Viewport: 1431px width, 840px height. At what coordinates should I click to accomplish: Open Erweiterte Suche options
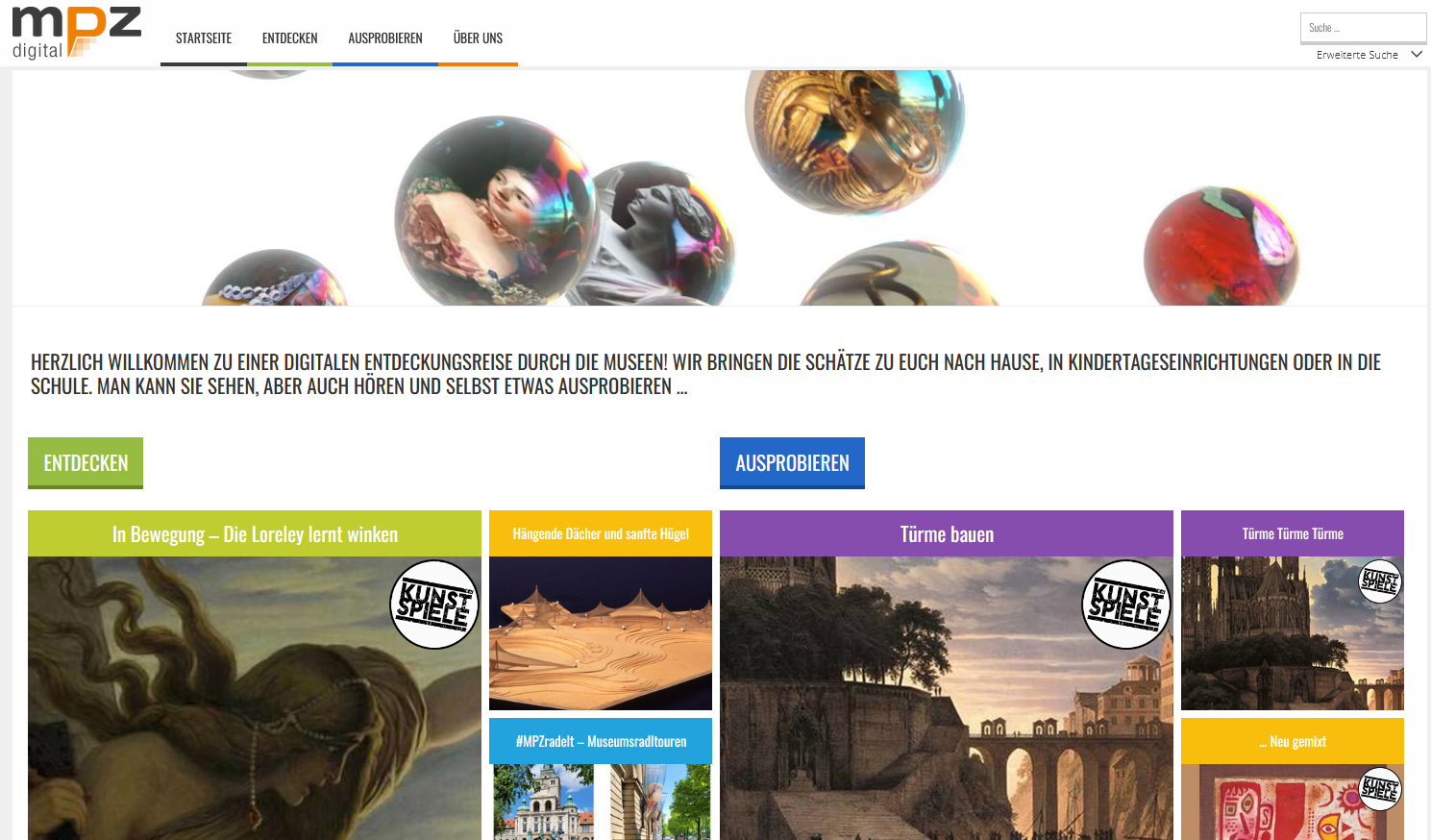pos(1357,55)
